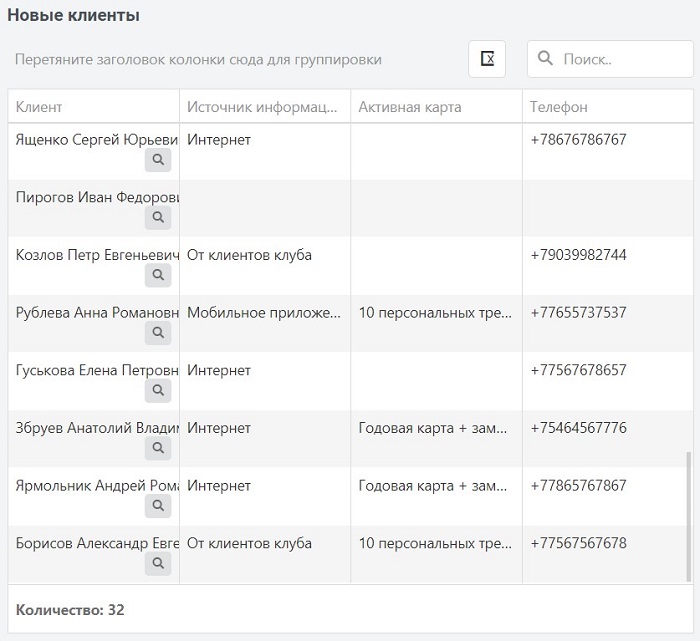Click Интернет source in Гуськова row
Viewport: 700px width, 641px height.
coord(219,370)
